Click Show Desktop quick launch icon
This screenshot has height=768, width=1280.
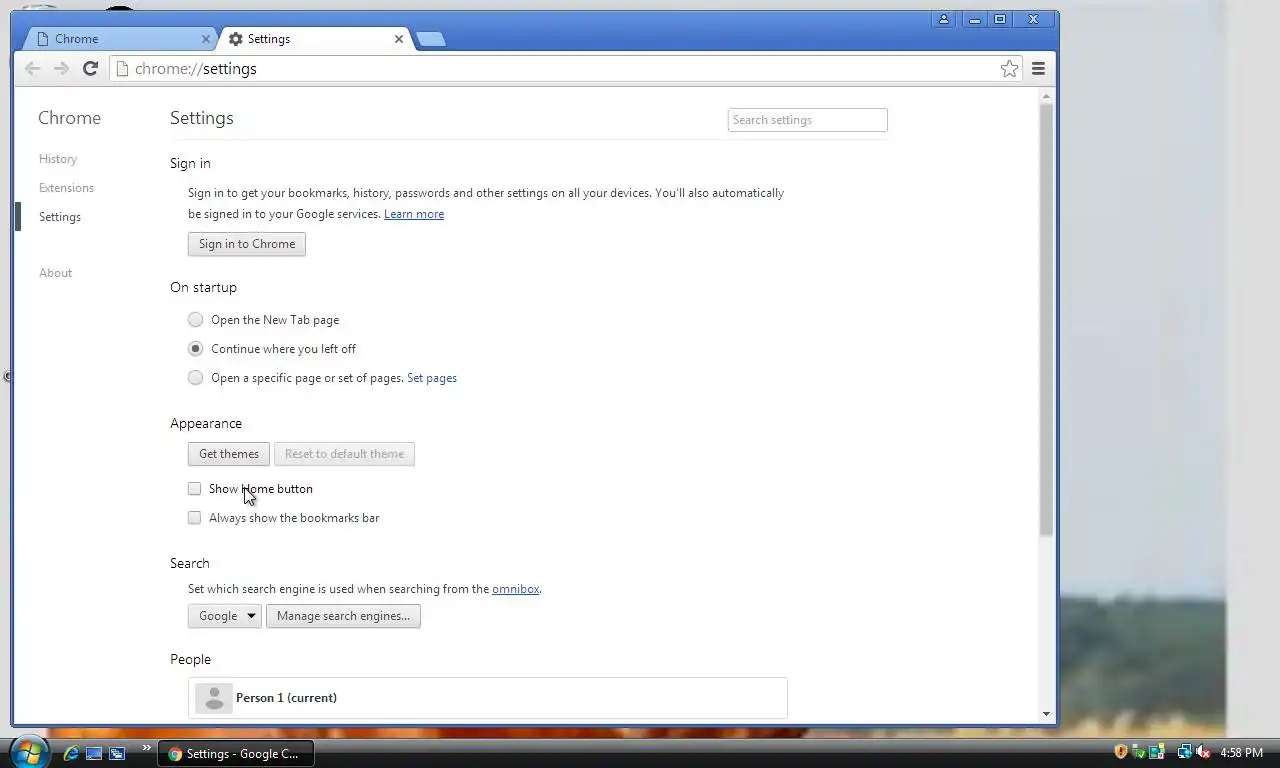[94, 753]
